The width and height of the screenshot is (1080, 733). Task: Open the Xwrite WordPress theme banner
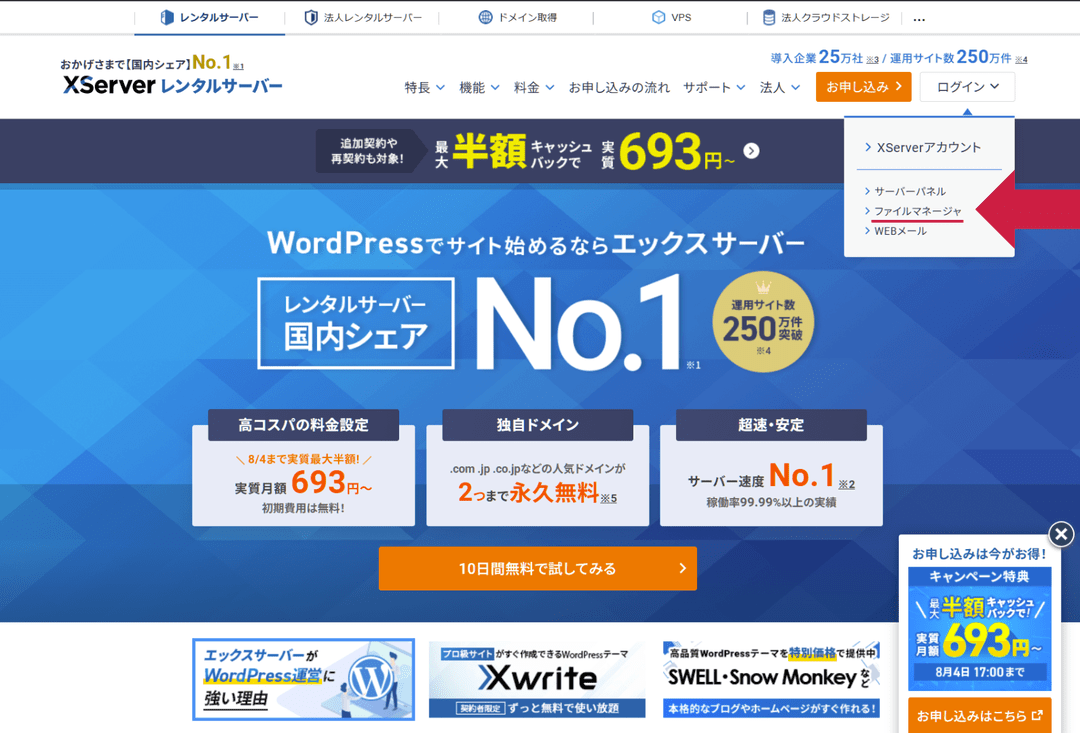coord(537,679)
